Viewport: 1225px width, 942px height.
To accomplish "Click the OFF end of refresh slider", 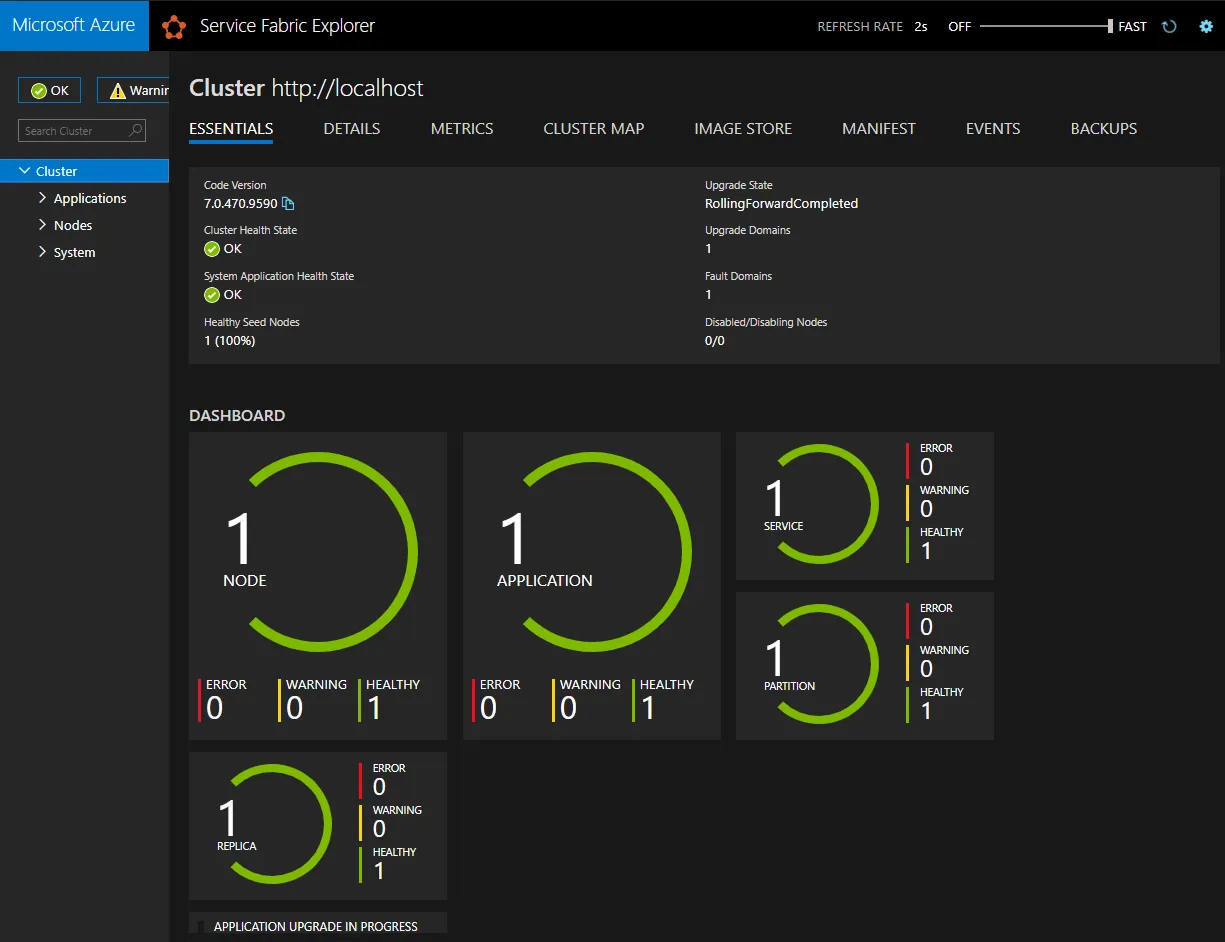I will 960,27.
